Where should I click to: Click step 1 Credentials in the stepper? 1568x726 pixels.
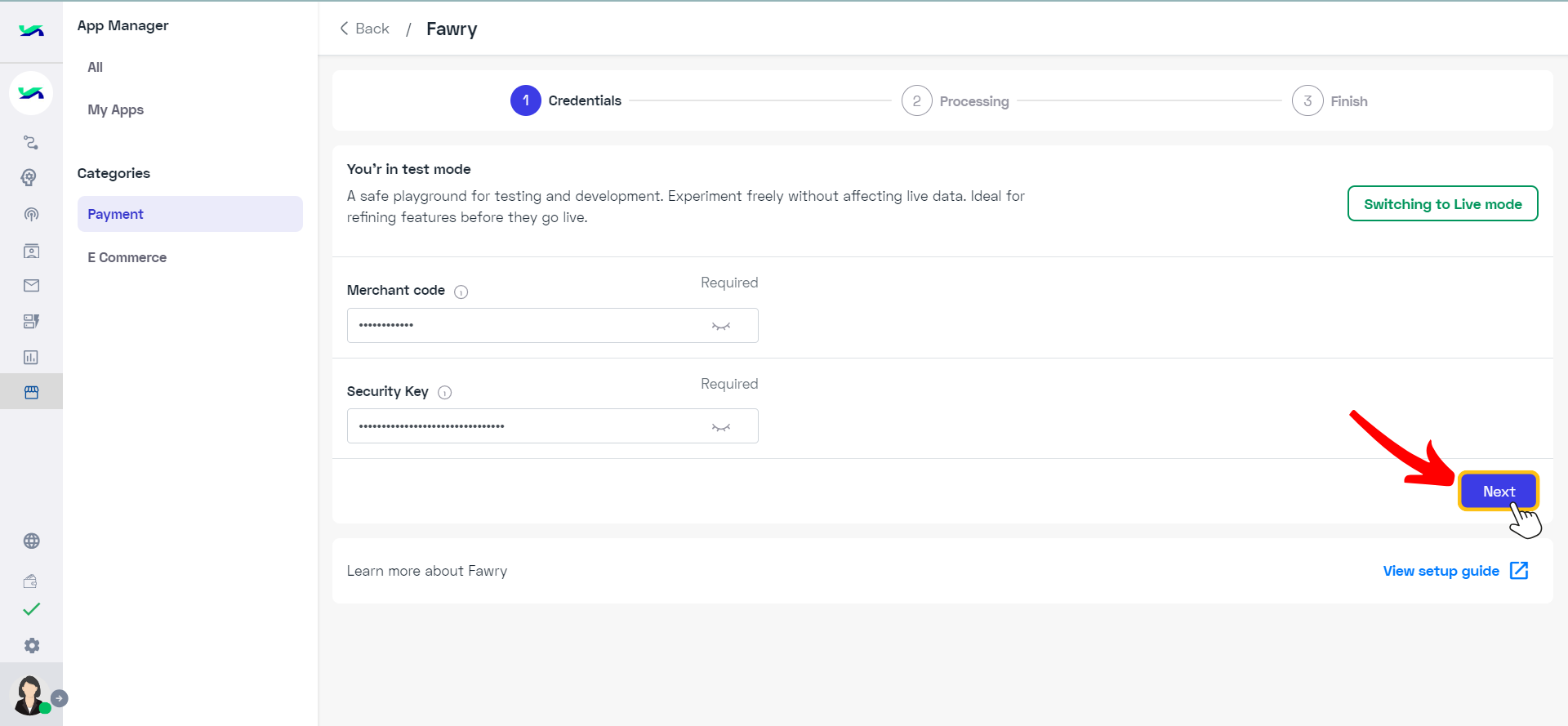click(565, 100)
